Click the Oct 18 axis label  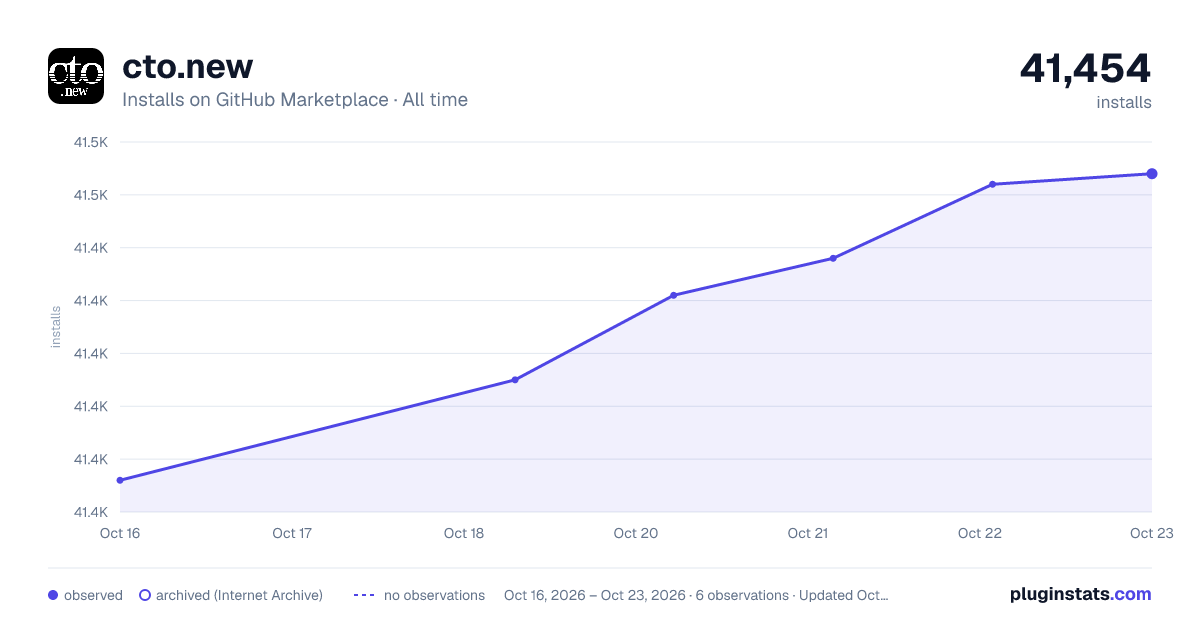[464, 533]
